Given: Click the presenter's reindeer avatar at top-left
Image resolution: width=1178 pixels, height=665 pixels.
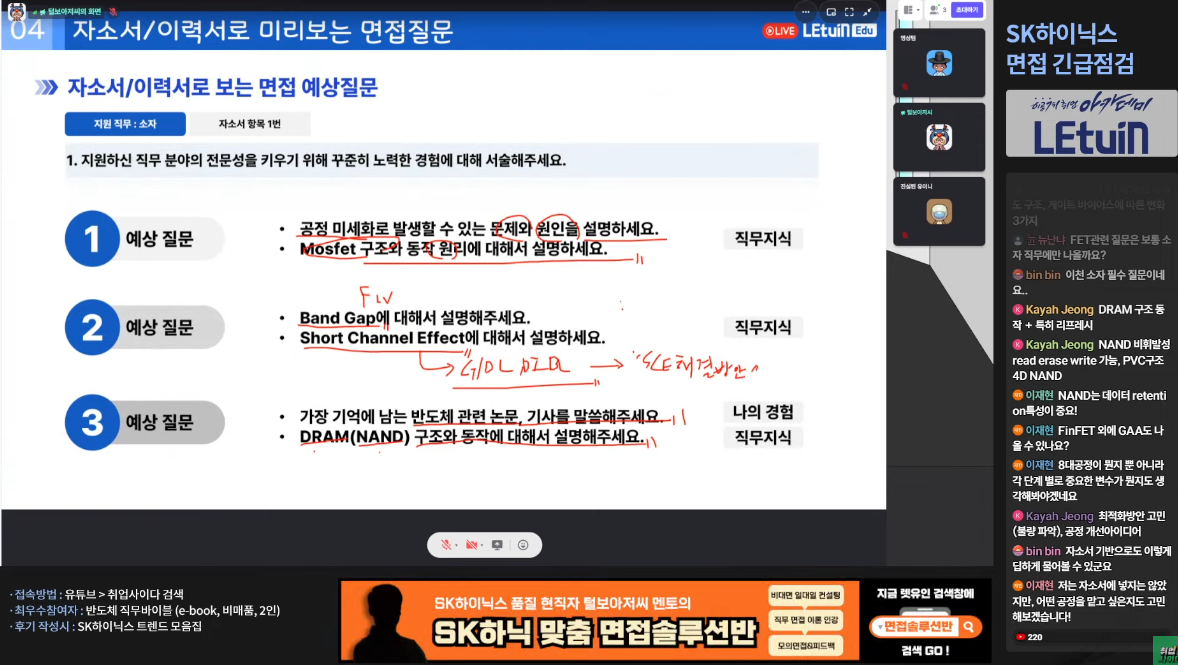Looking at the screenshot, I should pos(17,11).
